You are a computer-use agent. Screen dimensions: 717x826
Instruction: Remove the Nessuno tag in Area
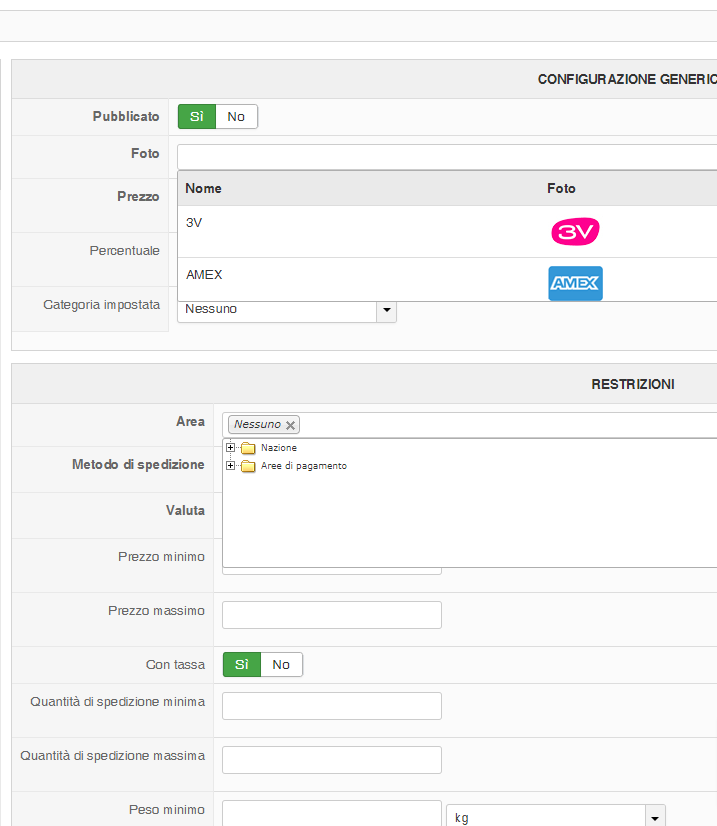tap(291, 425)
